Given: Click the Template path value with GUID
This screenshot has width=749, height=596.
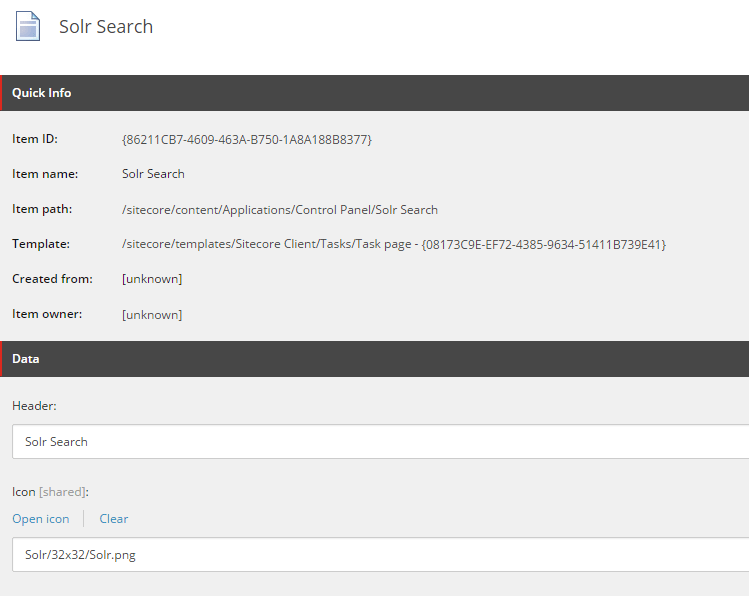Looking at the screenshot, I should [393, 244].
